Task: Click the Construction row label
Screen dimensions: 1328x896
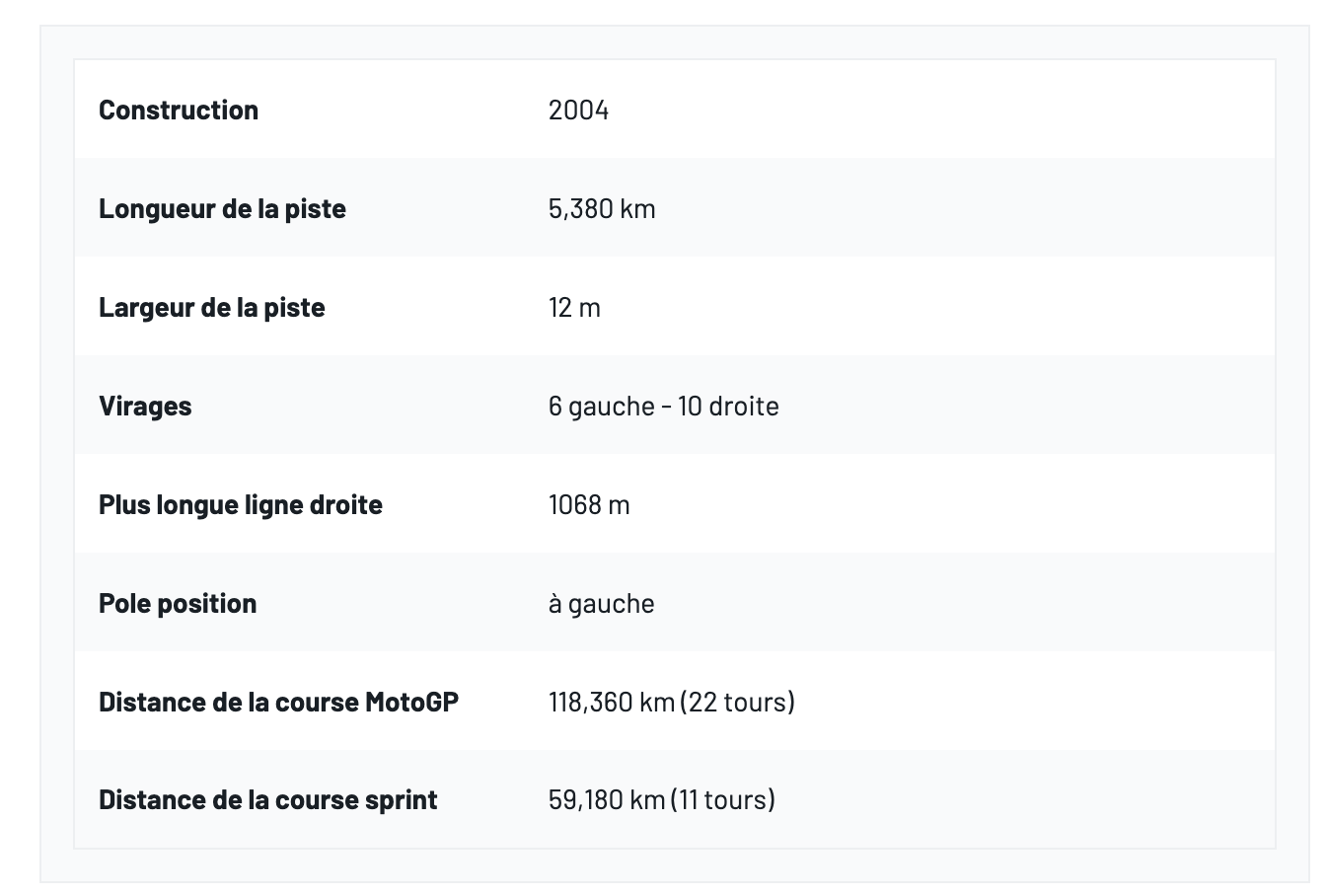Action: [179, 110]
